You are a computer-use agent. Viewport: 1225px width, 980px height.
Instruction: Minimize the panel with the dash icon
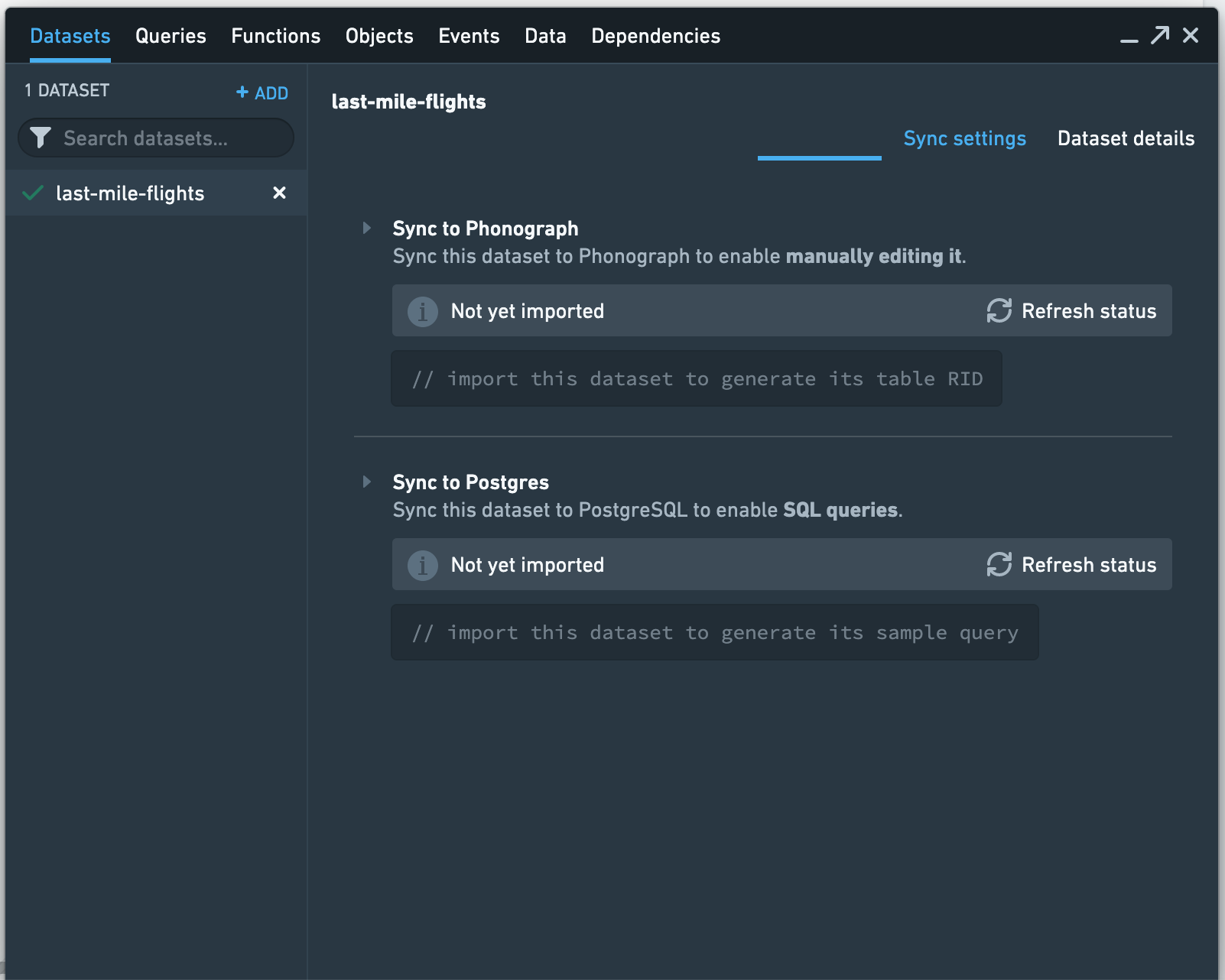[x=1129, y=41]
